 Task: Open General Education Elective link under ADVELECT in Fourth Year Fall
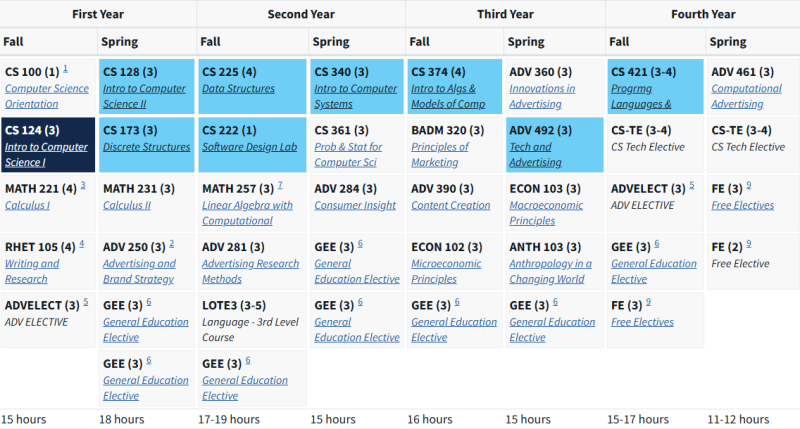coord(654,271)
